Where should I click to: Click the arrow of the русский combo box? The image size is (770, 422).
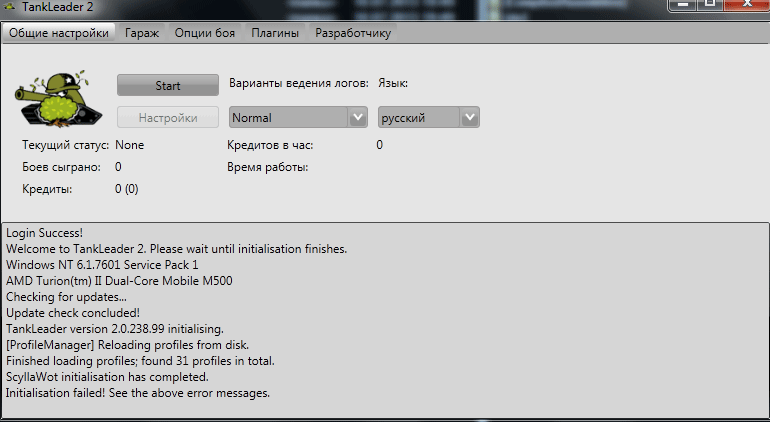pos(469,117)
